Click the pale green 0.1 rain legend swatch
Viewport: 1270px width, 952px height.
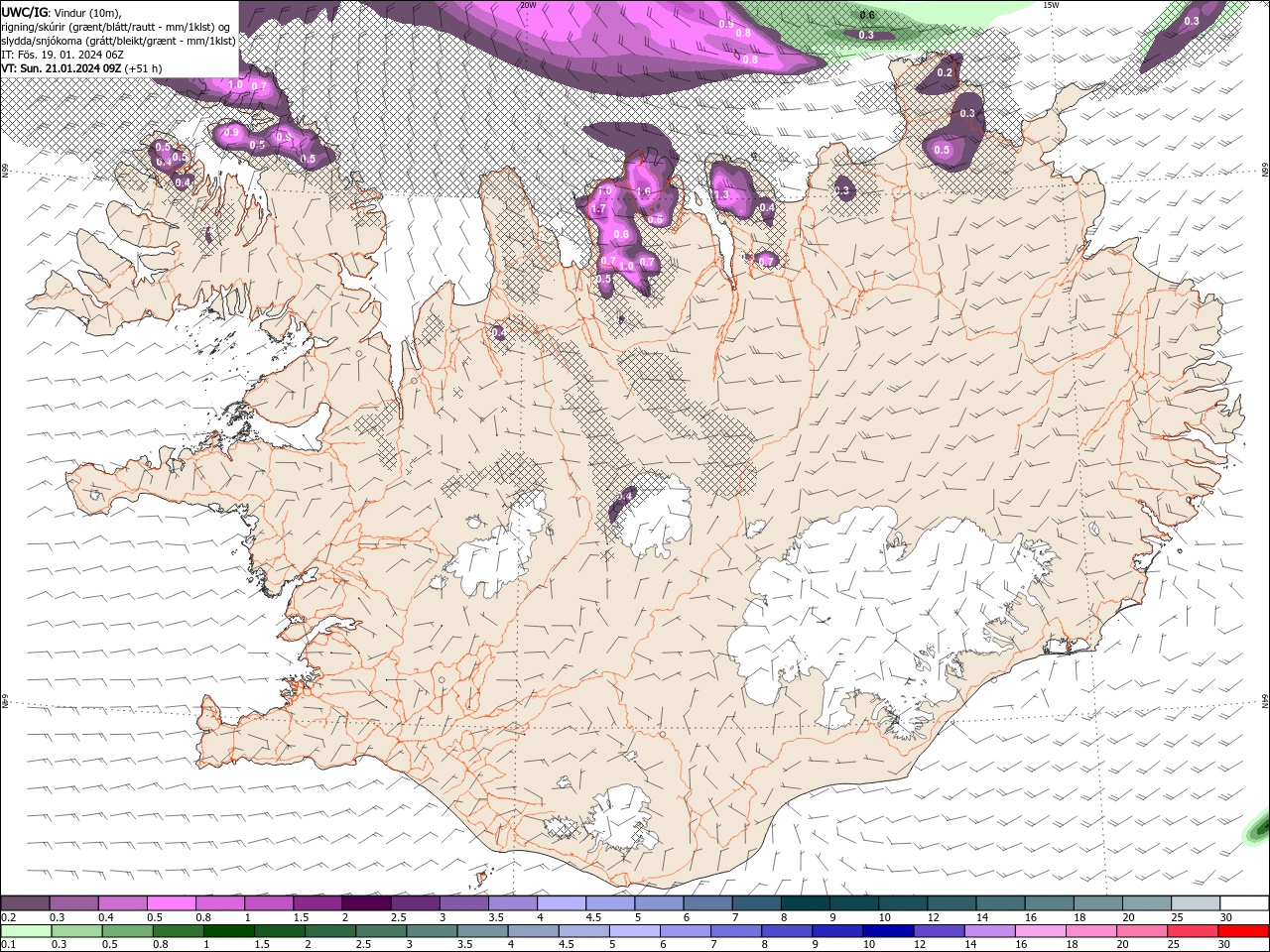(27, 931)
